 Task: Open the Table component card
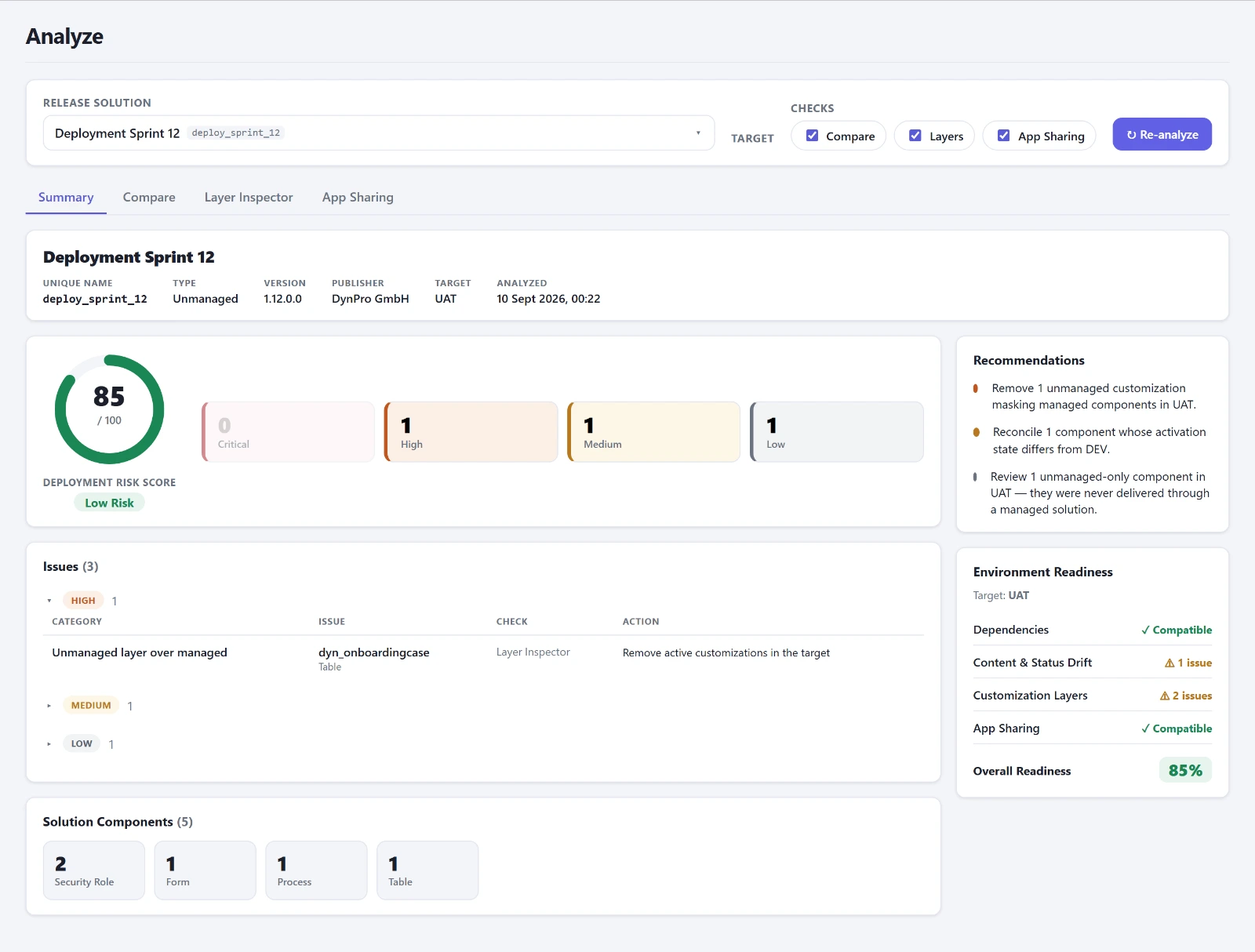(427, 870)
